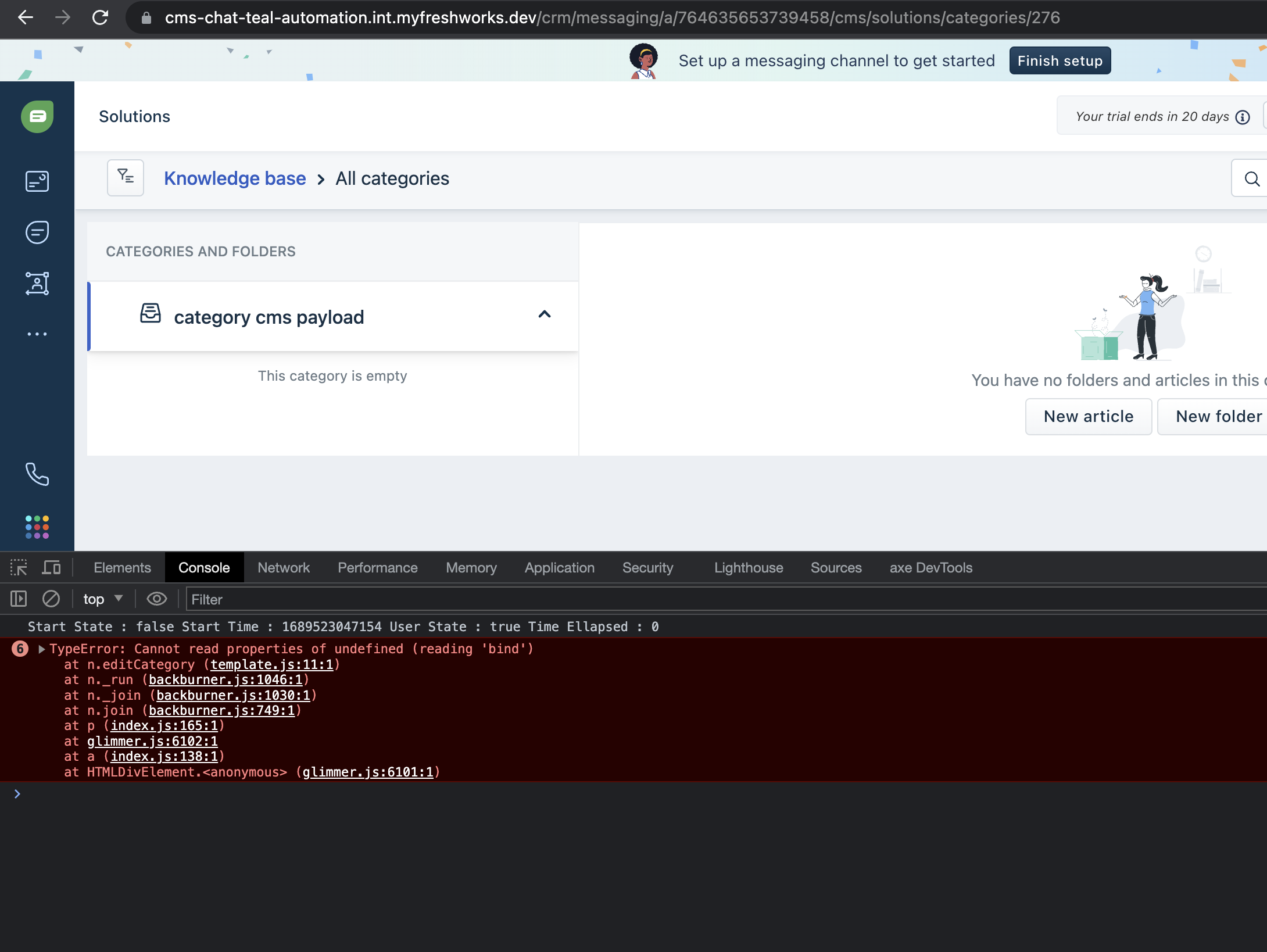The image size is (1267, 952).
Task: Open the inbox conversations sidebar icon
Action: pyautogui.click(x=37, y=181)
